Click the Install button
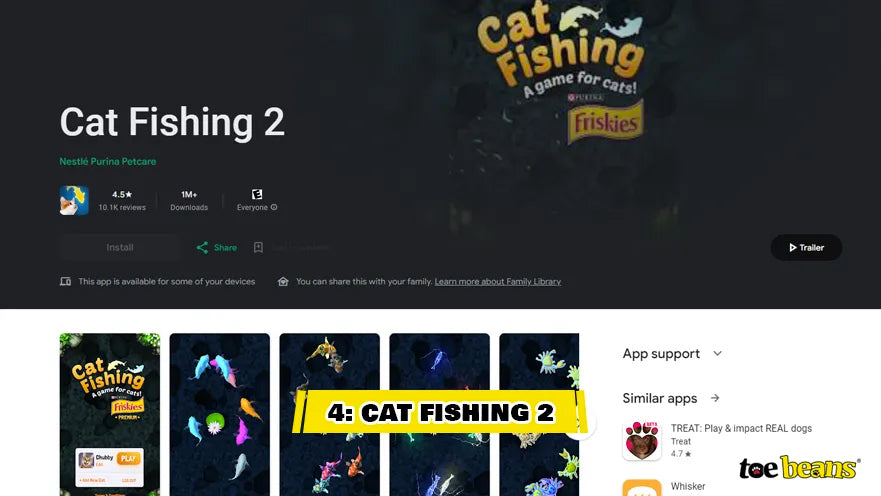The image size is (881, 496). tap(120, 247)
